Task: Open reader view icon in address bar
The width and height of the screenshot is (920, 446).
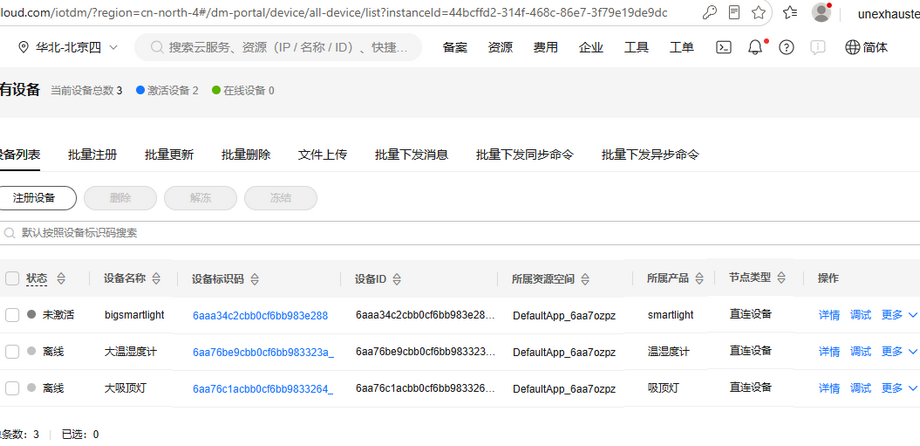Action: click(734, 12)
